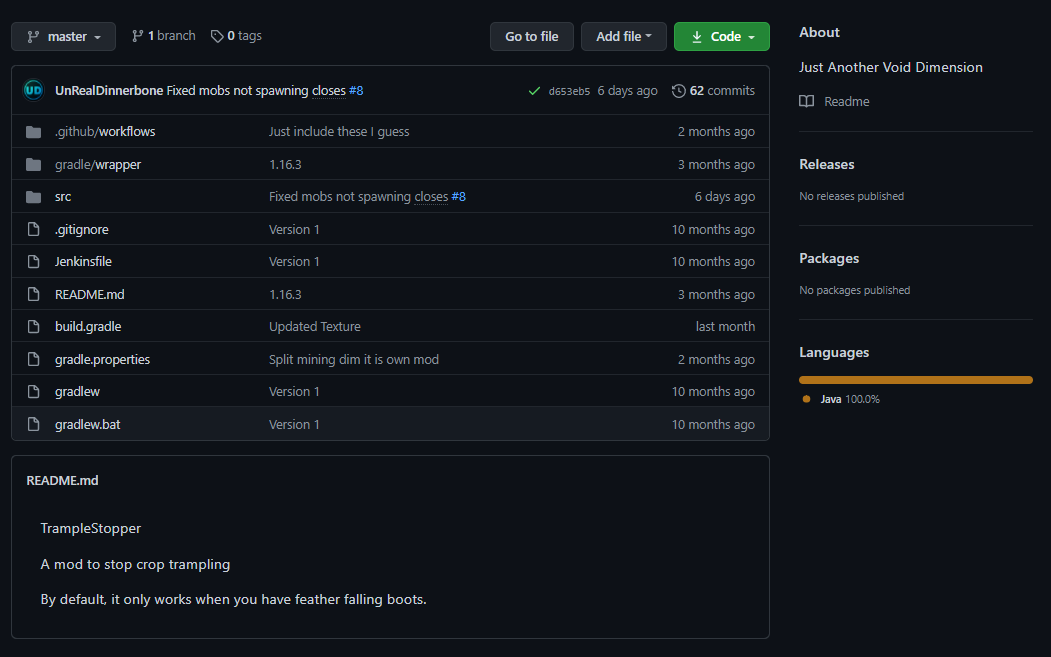The width and height of the screenshot is (1051, 657).
Task: Select the .github/workflows folder icon
Action: pos(33,131)
